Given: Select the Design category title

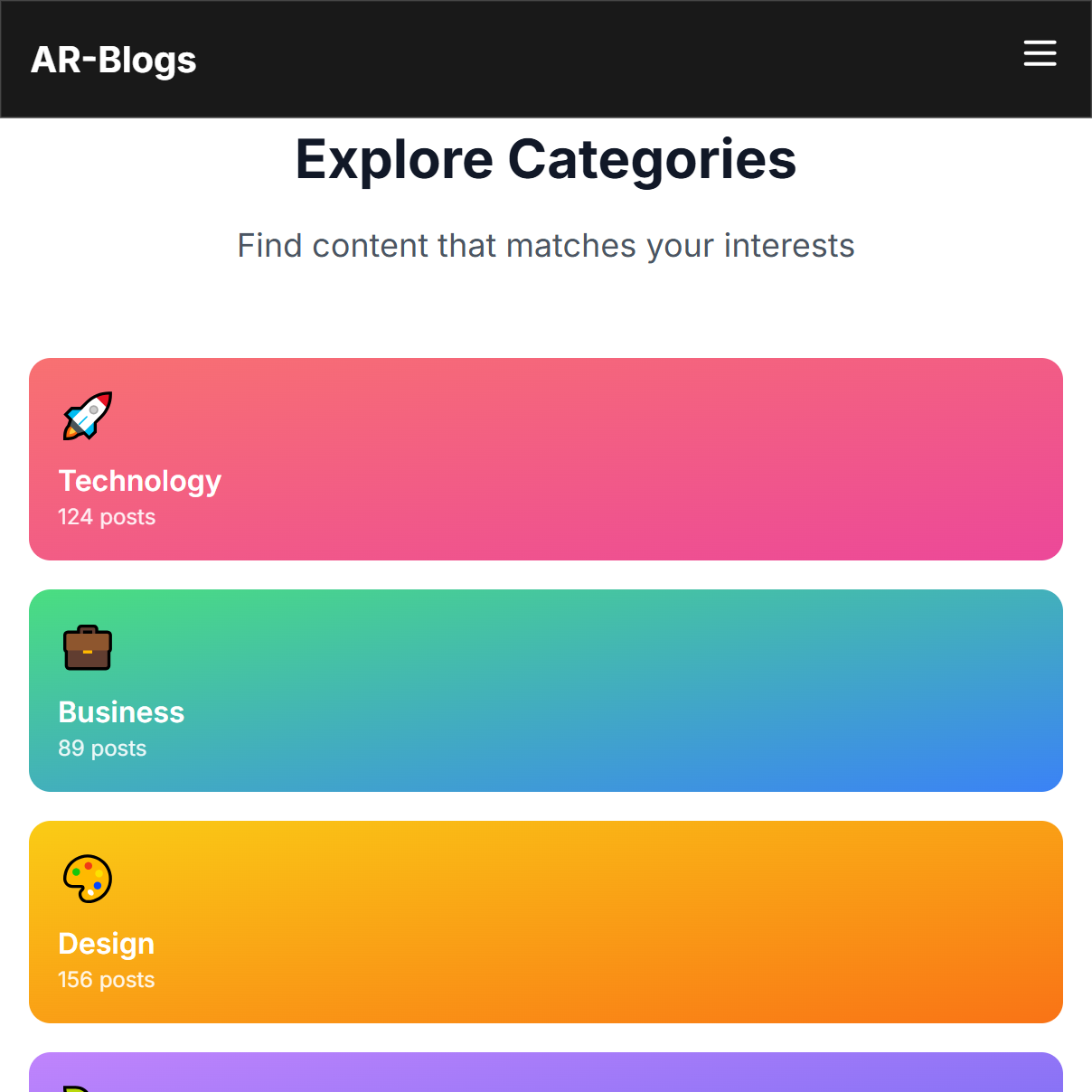Looking at the screenshot, I should tap(107, 944).
